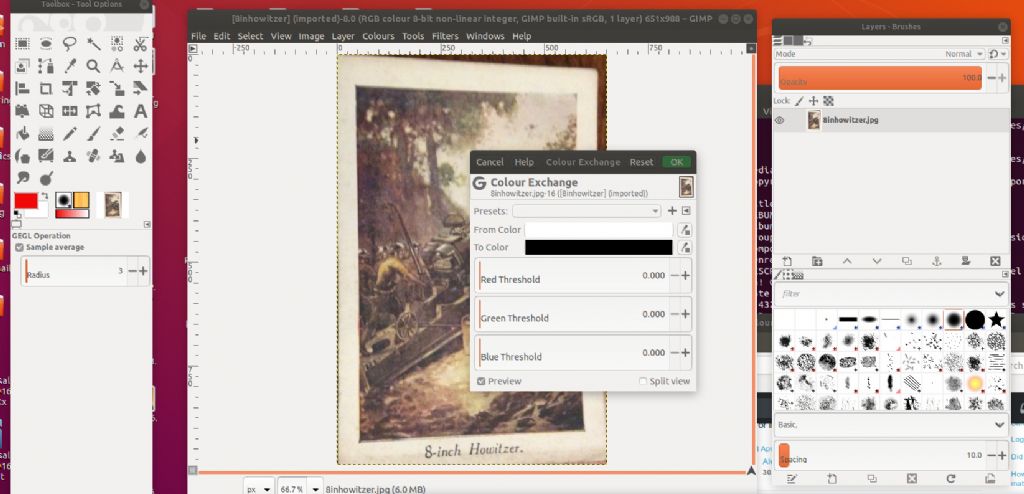Toggle the Sample average checkbox

(x=20, y=247)
